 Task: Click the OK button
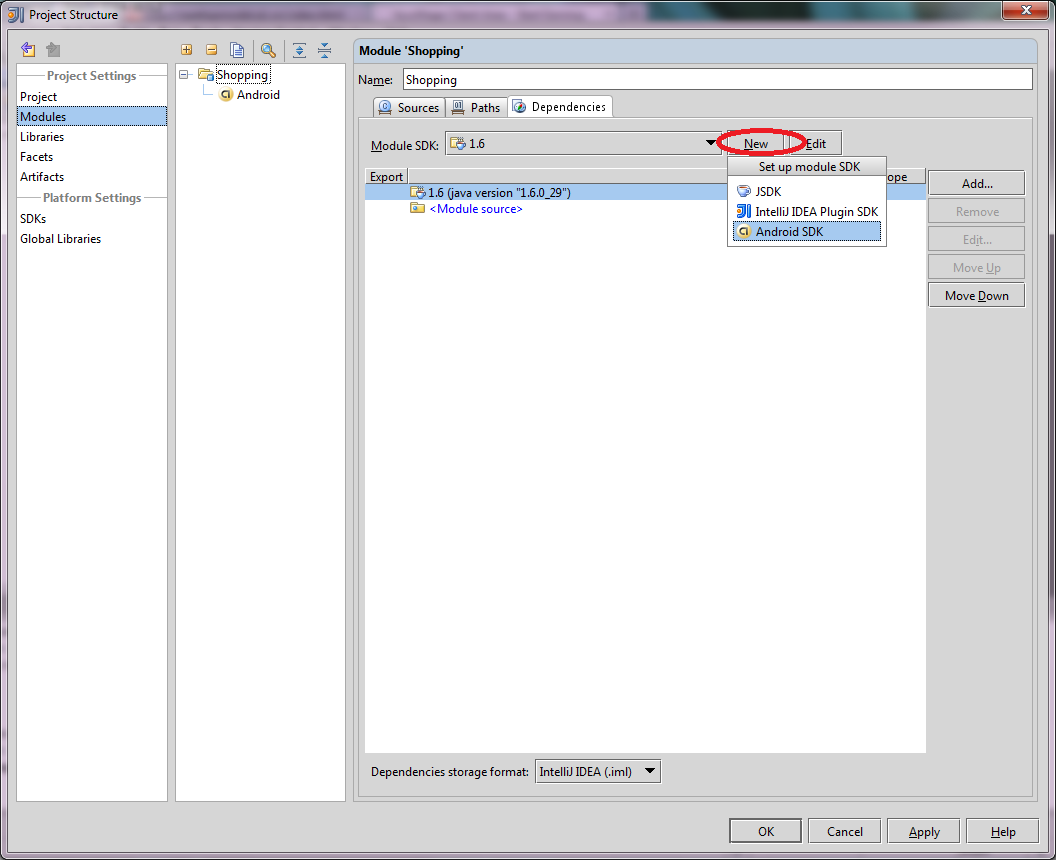coord(766,831)
